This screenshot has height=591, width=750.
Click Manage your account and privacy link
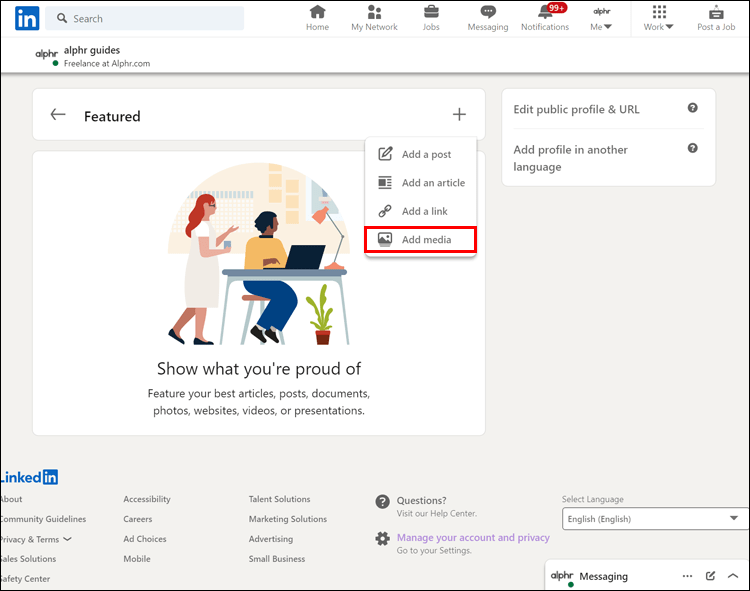[473, 537]
